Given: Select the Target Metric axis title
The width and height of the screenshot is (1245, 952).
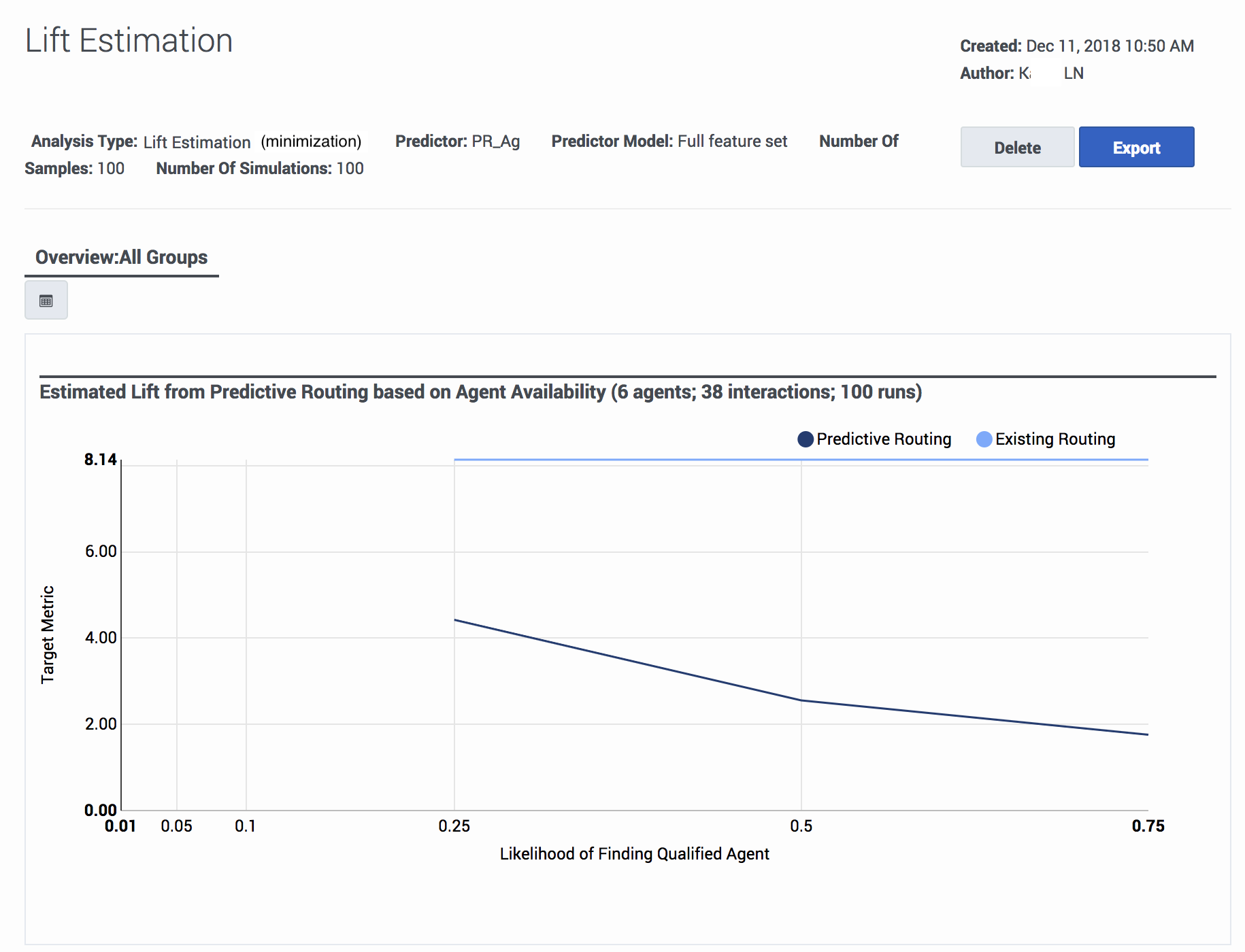Looking at the screenshot, I should (48, 634).
